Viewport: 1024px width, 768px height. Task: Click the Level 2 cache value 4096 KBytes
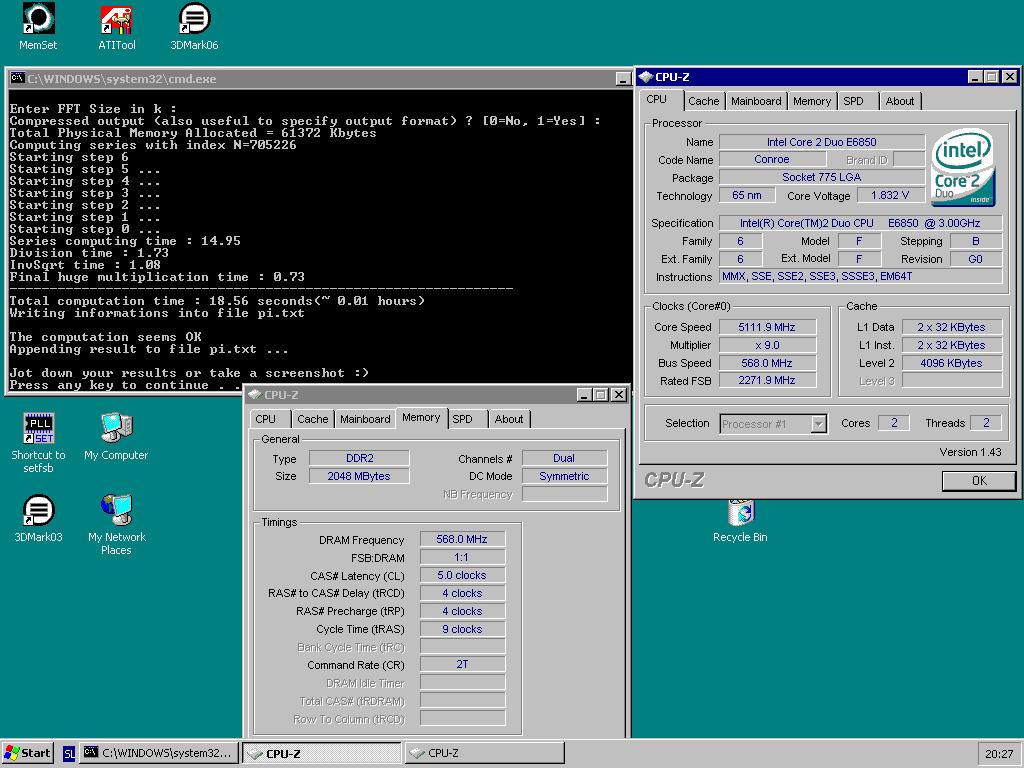point(952,363)
